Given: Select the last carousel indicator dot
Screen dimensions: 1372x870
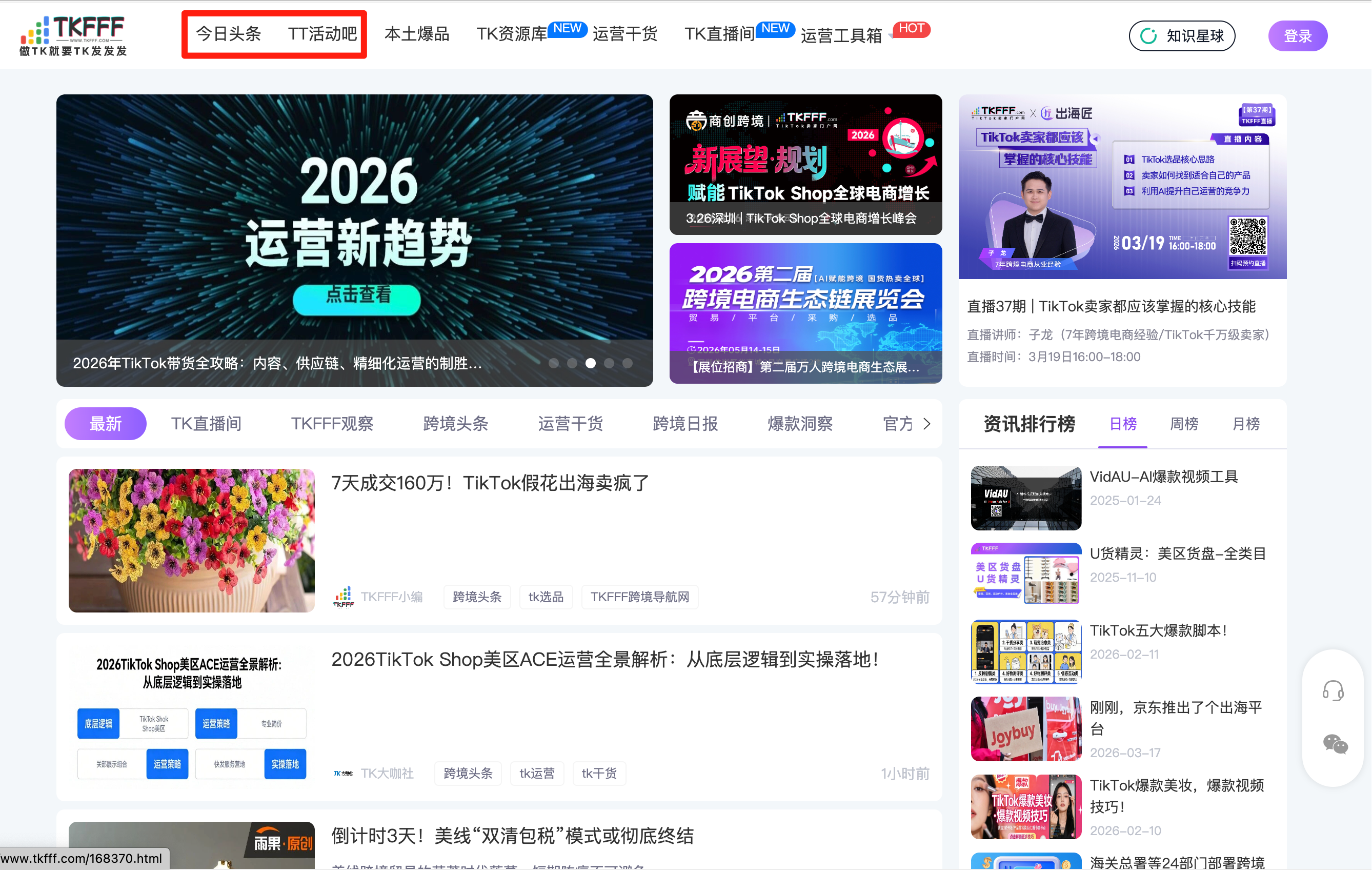Looking at the screenshot, I should (x=628, y=363).
